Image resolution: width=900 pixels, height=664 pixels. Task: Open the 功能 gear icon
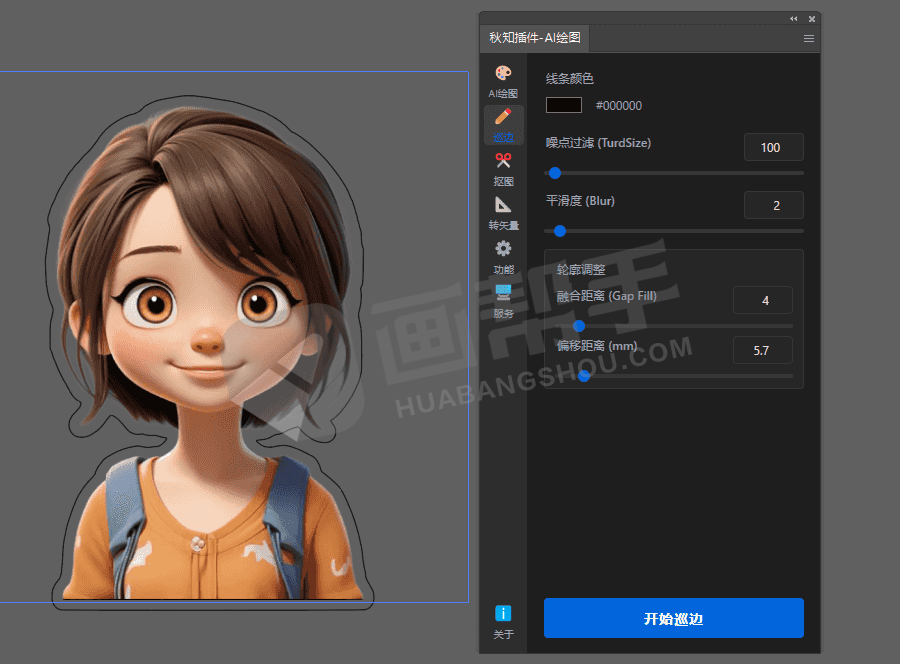[x=503, y=256]
